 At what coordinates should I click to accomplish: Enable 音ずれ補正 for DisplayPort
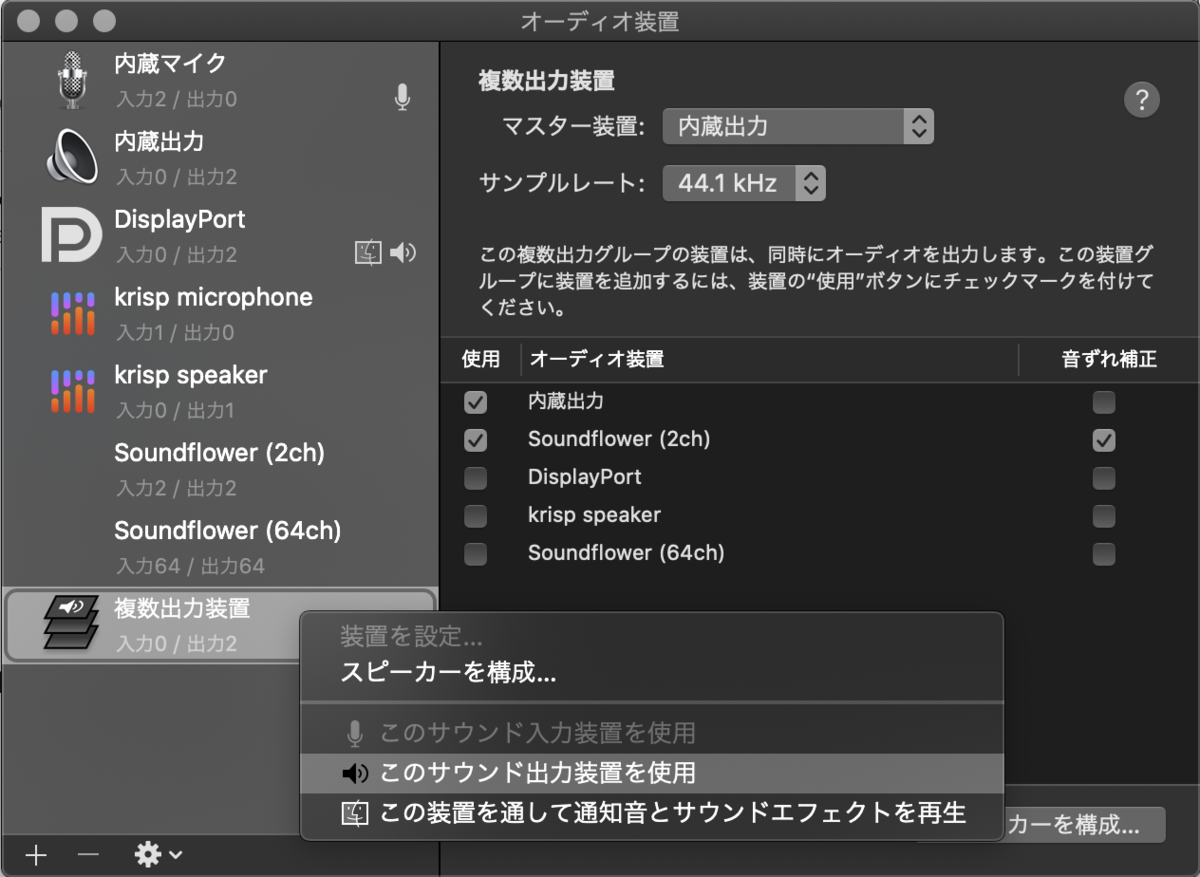1104,478
